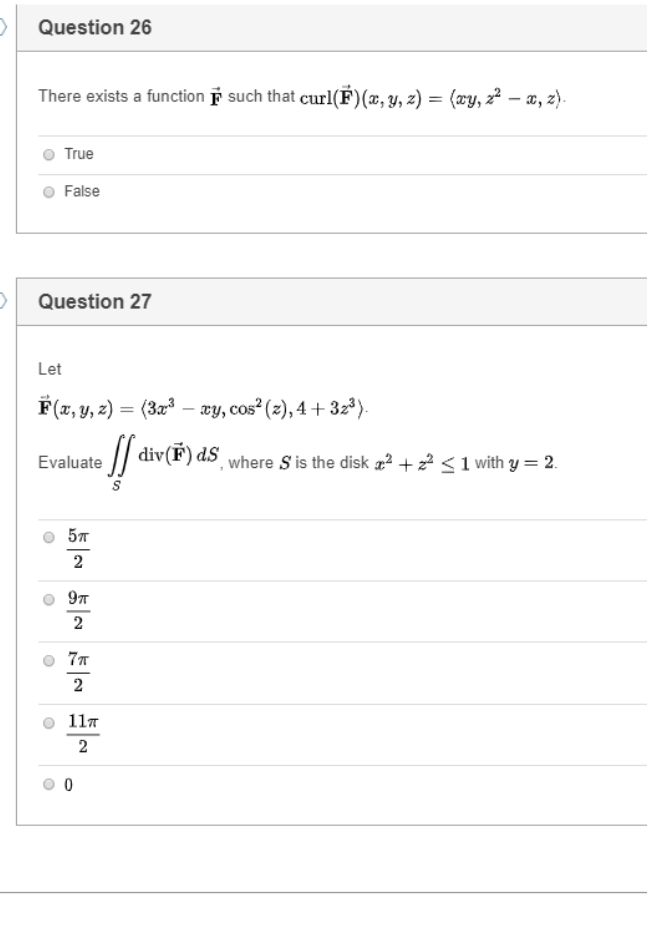Click the flag chevron beside Question 26

[3, 27]
